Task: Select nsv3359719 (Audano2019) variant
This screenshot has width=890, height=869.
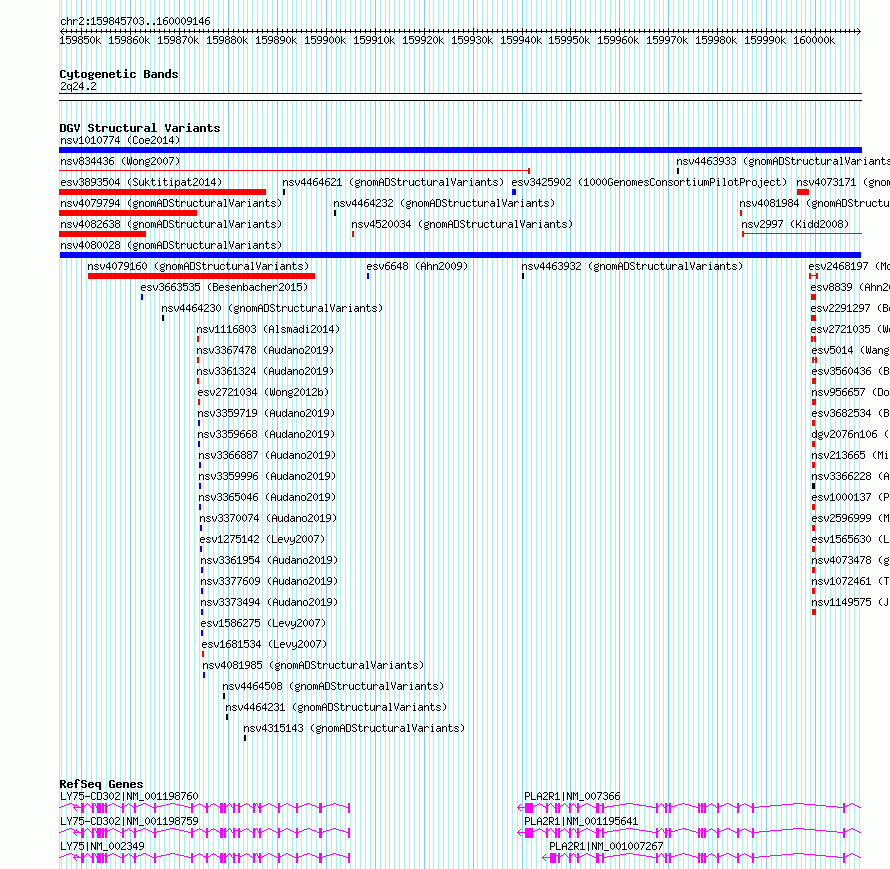Action: click(x=266, y=413)
